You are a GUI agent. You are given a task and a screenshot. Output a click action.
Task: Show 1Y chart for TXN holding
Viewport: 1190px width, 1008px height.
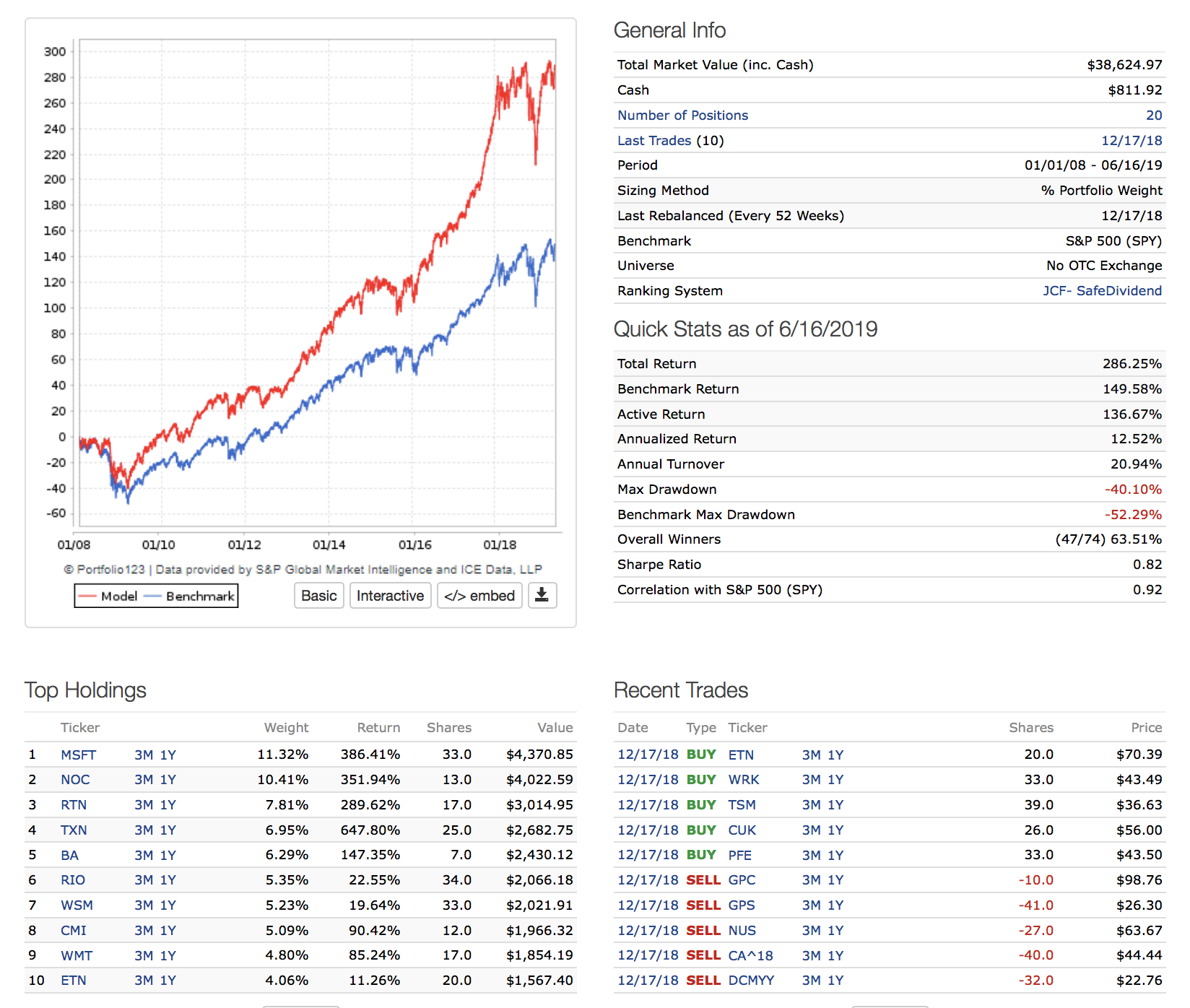point(168,830)
